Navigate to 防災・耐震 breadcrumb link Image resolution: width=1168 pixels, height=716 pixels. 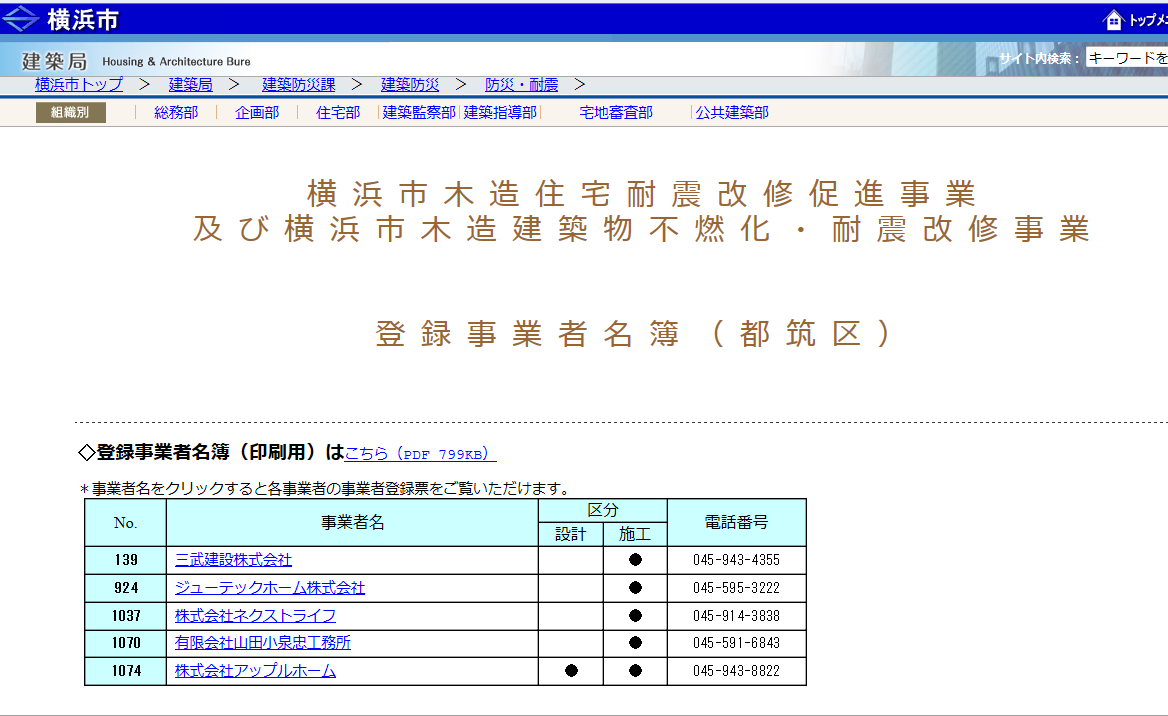click(x=521, y=85)
